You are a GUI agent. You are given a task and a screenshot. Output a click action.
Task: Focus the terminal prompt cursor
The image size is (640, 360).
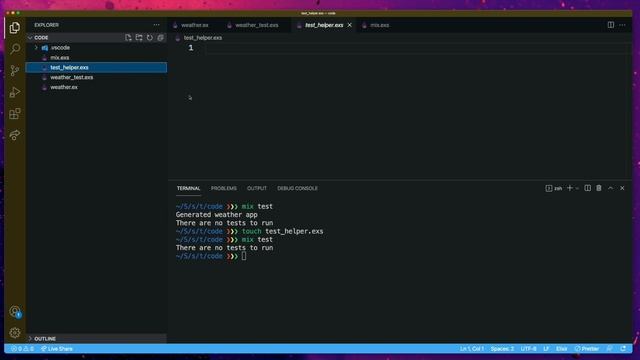click(x=244, y=256)
